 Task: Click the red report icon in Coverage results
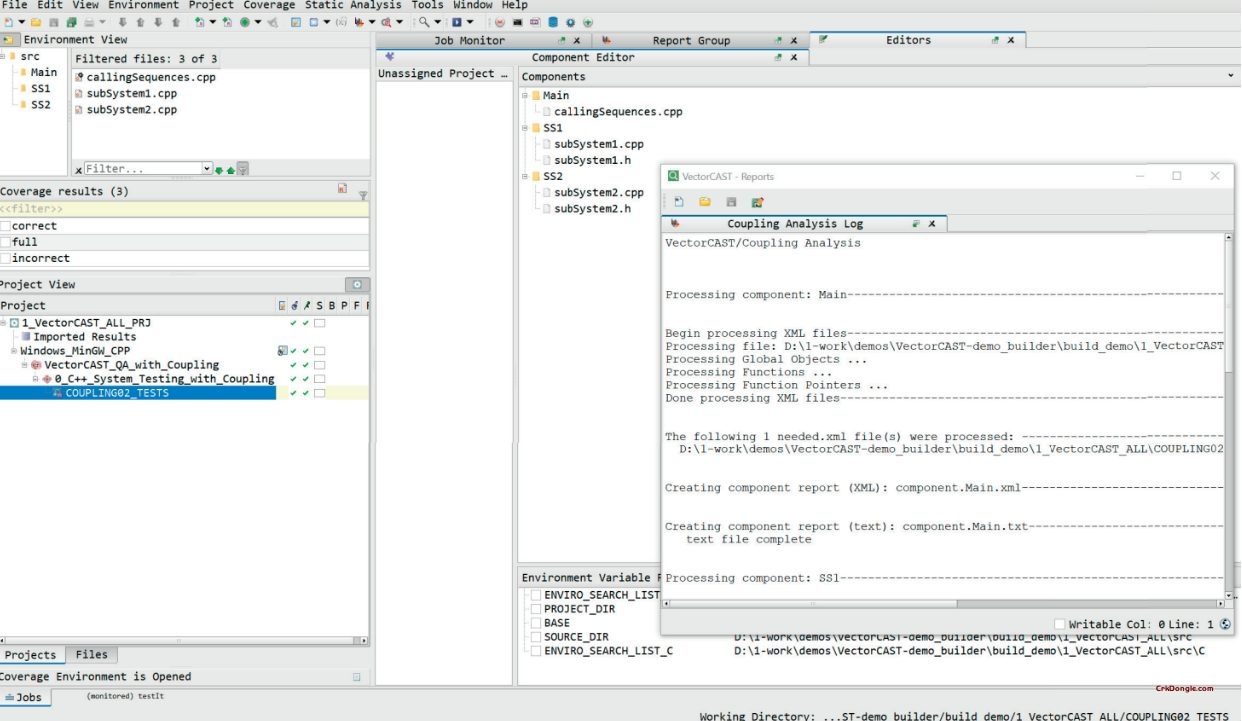click(342, 189)
